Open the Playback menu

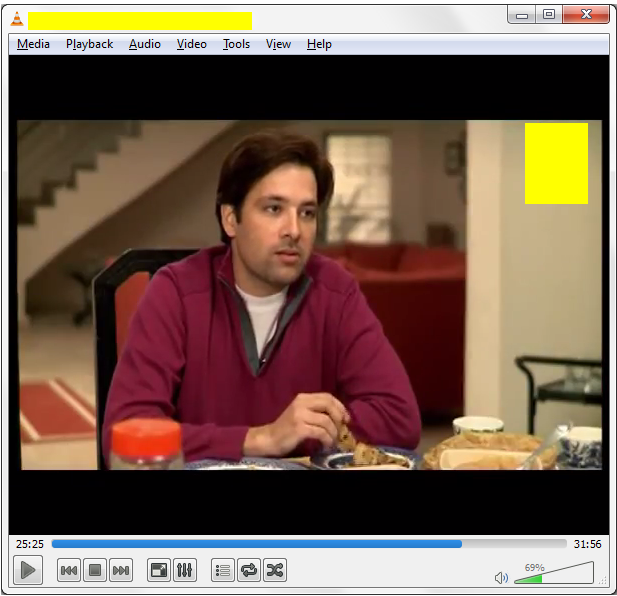tap(90, 44)
